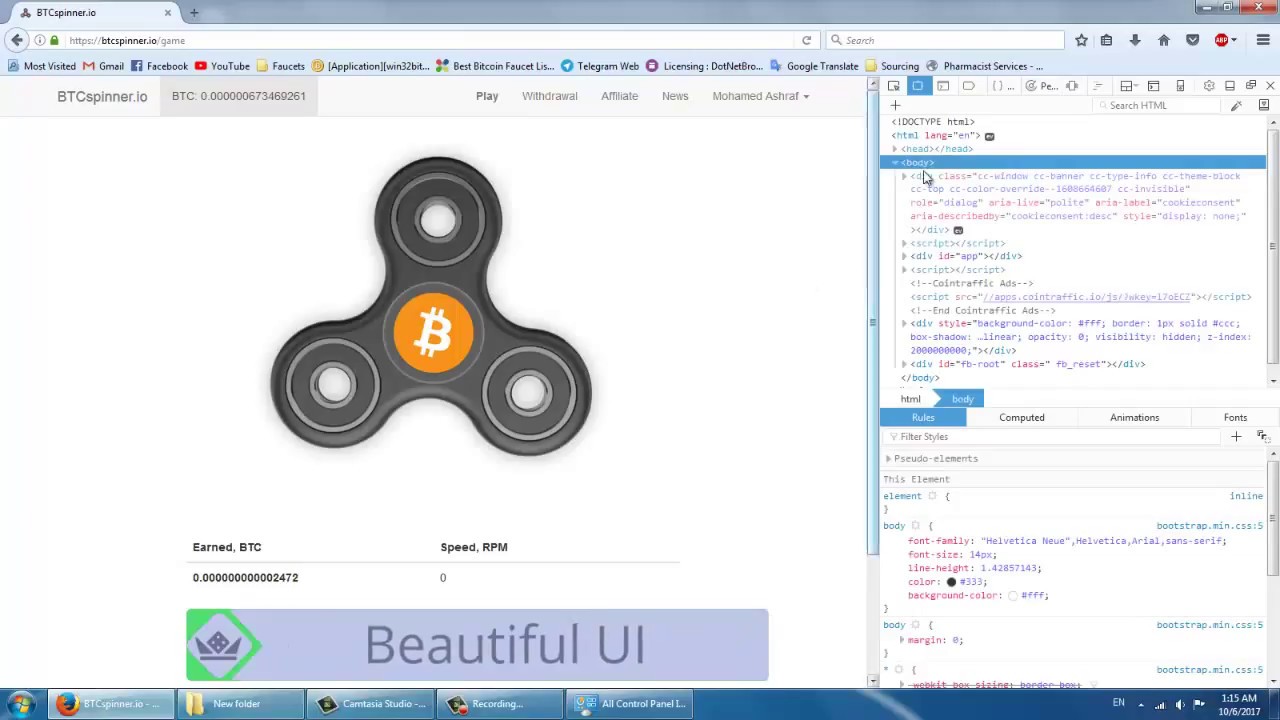
Task: Click the body breadcrumb
Action: click(963, 399)
